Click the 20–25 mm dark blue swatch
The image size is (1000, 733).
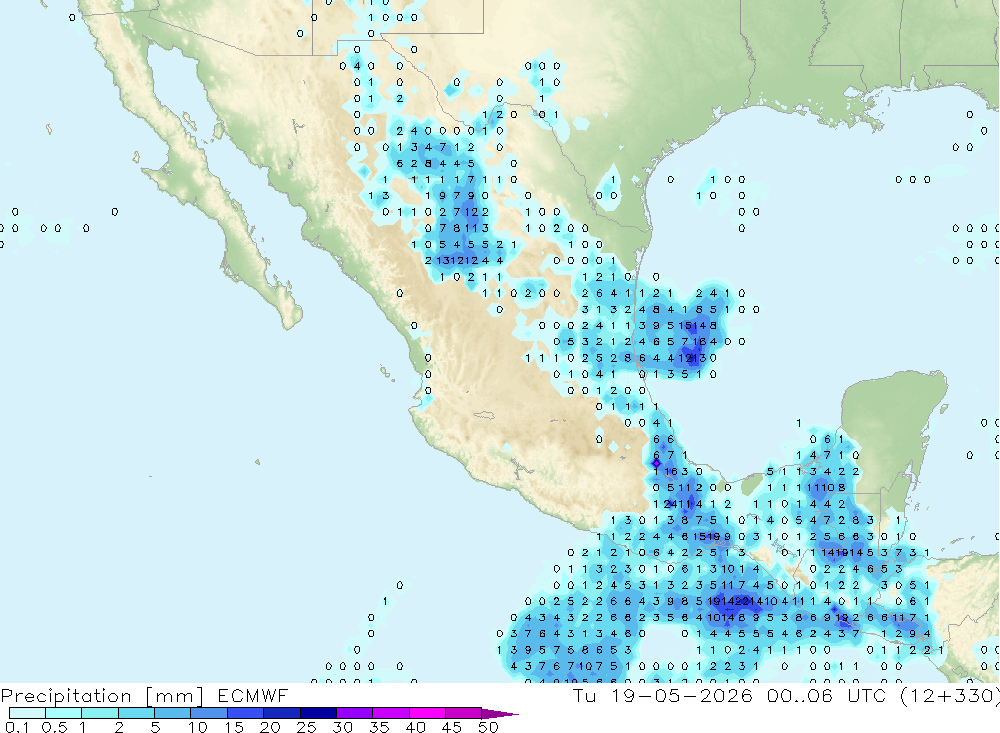[x=282, y=713]
